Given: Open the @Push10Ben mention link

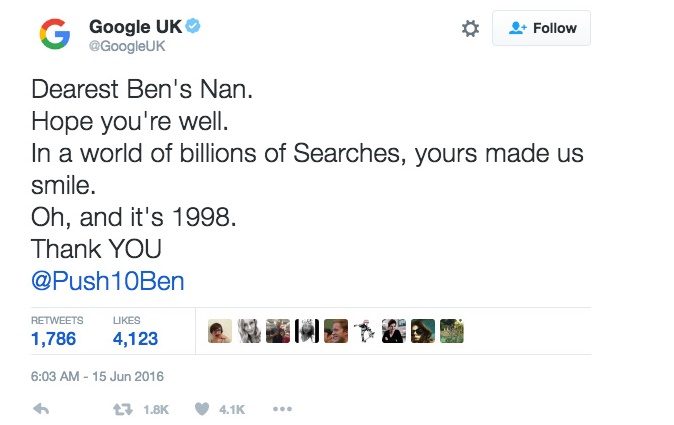Looking at the screenshot, I should point(108,281).
